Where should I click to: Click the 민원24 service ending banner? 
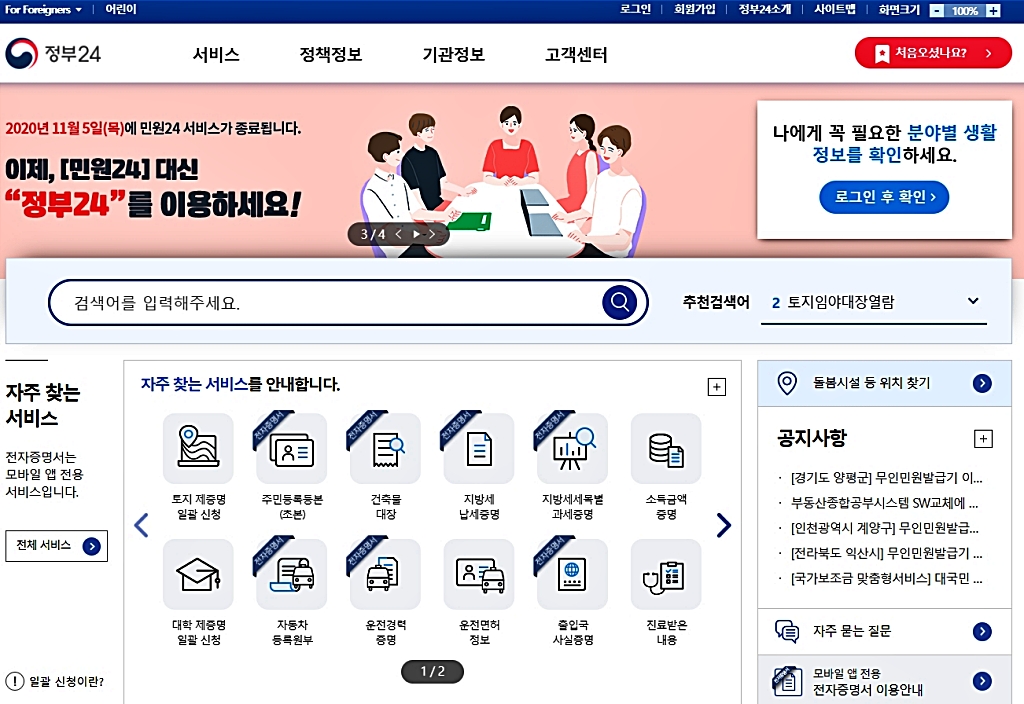(153, 170)
